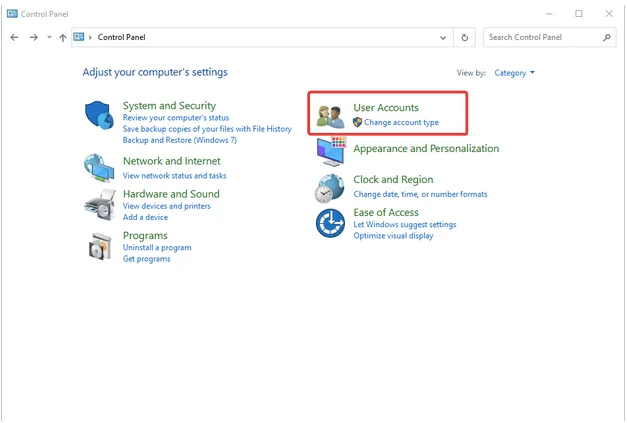The width and height of the screenshot is (627, 423).
Task: Open Clock and Region category
Action: 393,180
